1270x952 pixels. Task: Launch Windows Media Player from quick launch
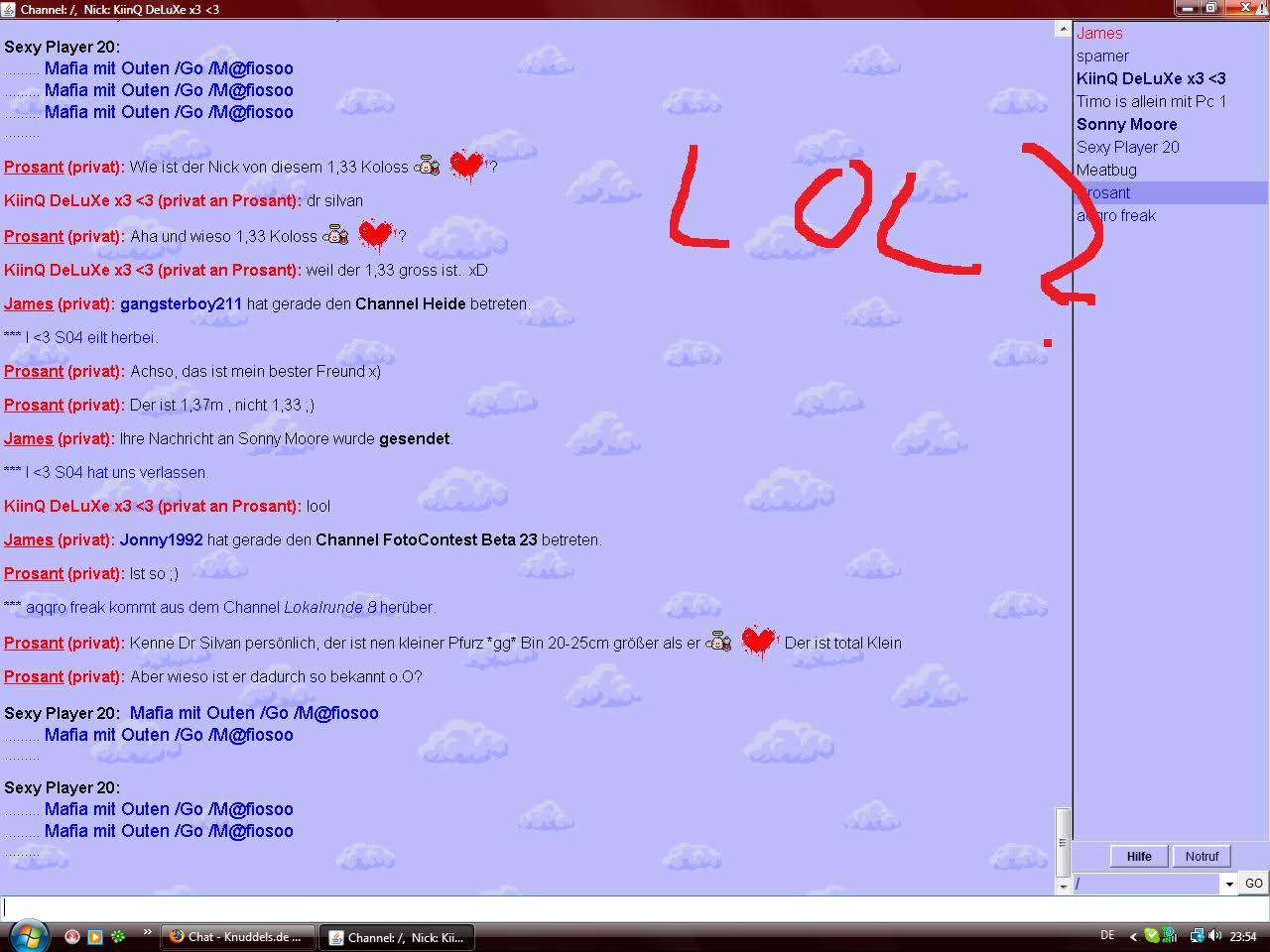[95, 936]
